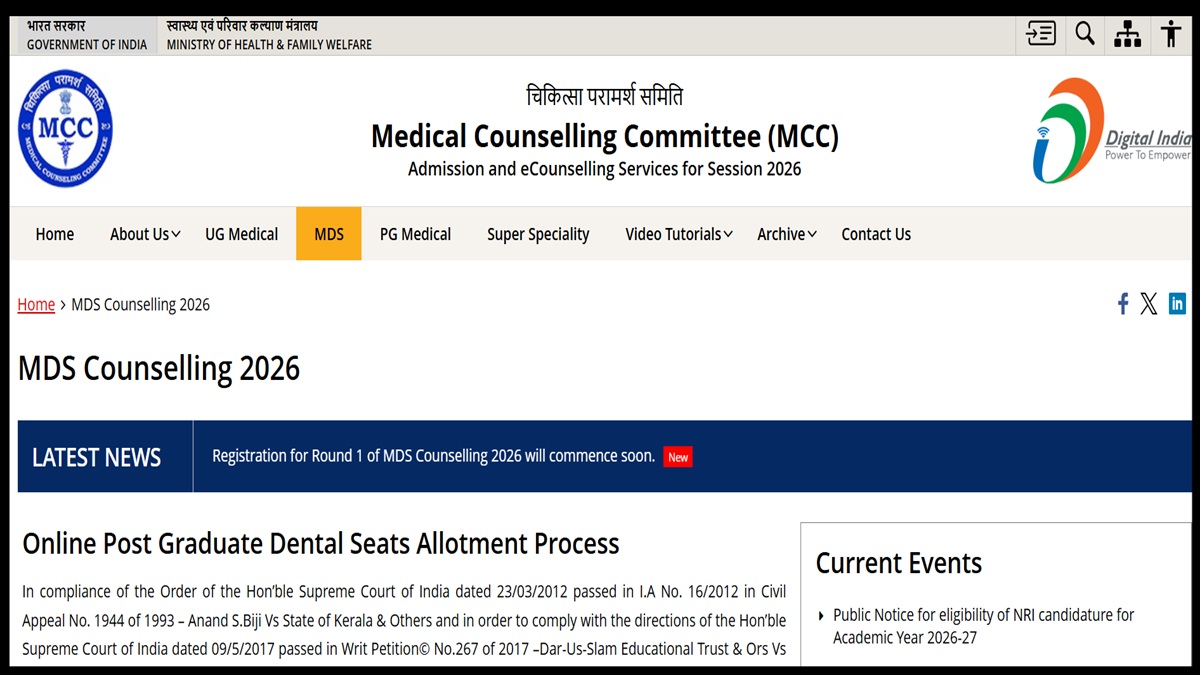Screen dimensions: 1200x675
Task: Click Registration for Round 1 news item
Action: [433, 456]
